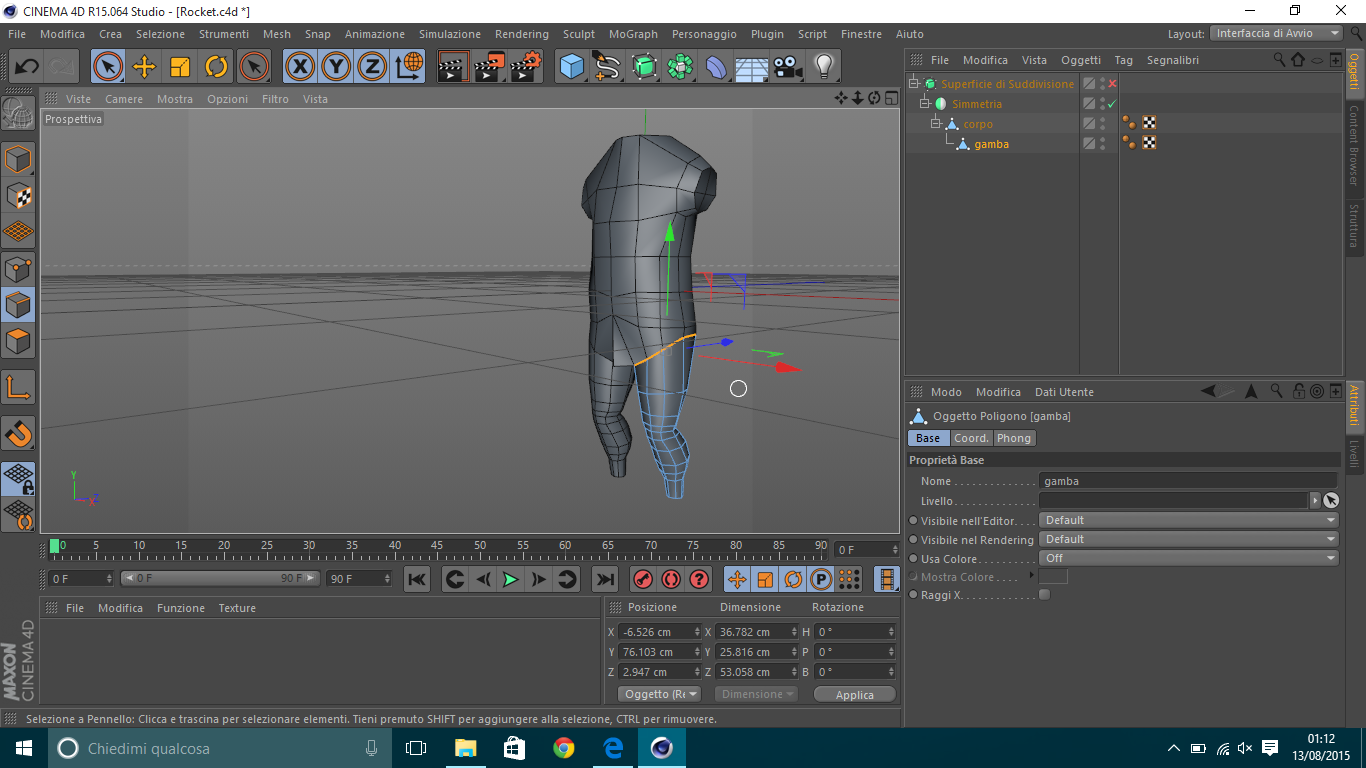Click the Applica button
Screen dimensions: 1366x768
[854, 694]
